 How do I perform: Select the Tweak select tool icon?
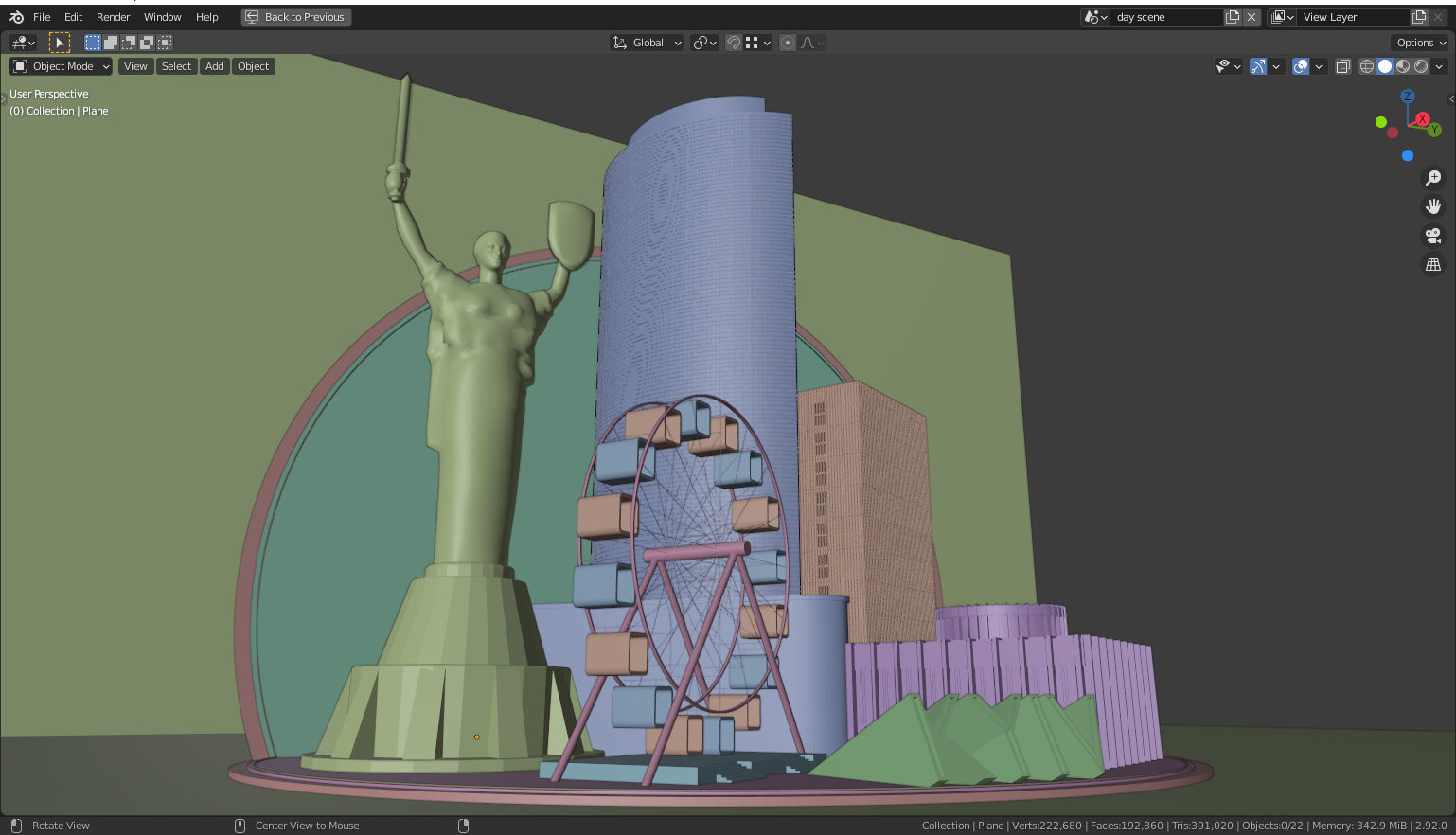point(60,43)
